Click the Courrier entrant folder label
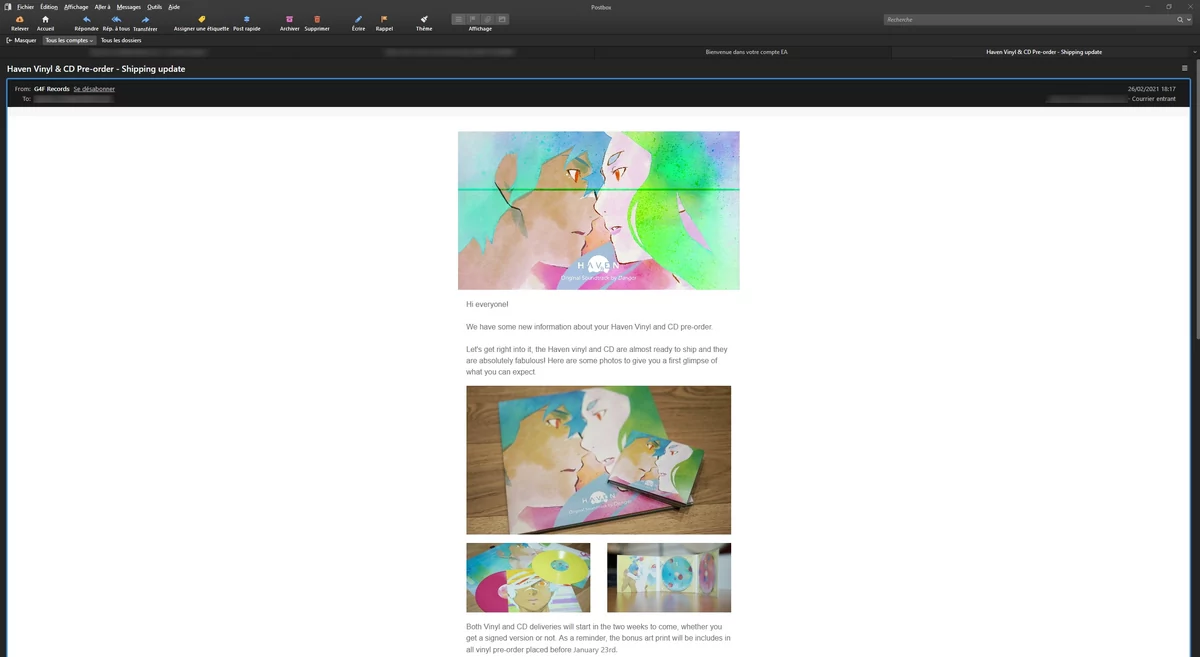 point(1154,99)
